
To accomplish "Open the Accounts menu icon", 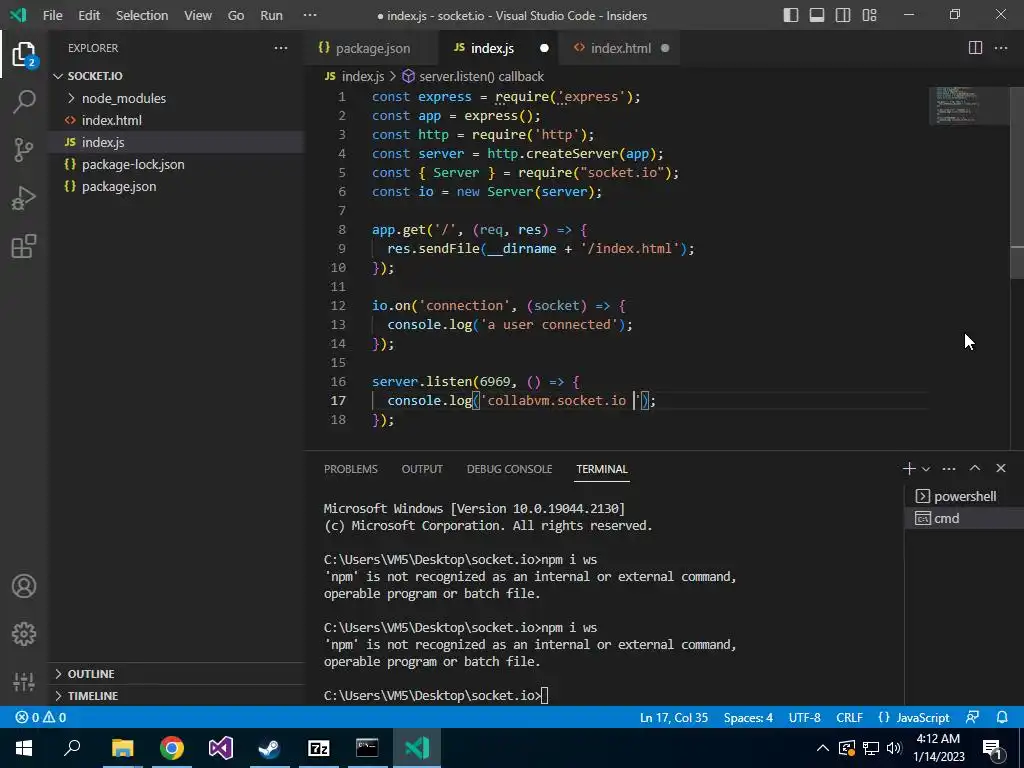I will 24,586.
